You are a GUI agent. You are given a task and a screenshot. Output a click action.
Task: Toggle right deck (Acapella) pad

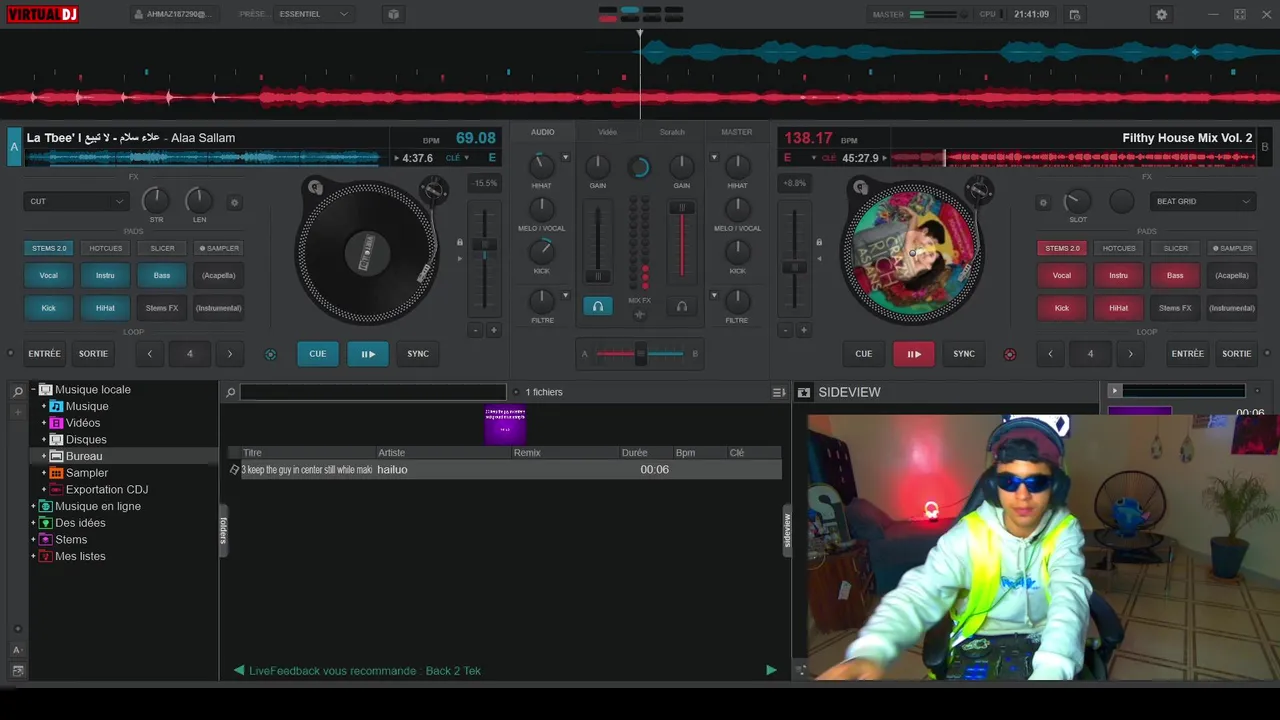(x=1232, y=275)
